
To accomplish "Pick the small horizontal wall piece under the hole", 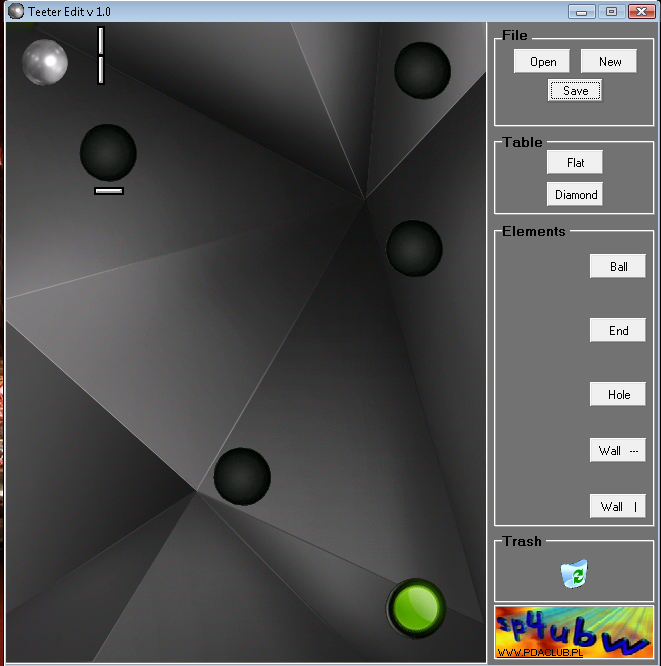I will [x=108, y=190].
